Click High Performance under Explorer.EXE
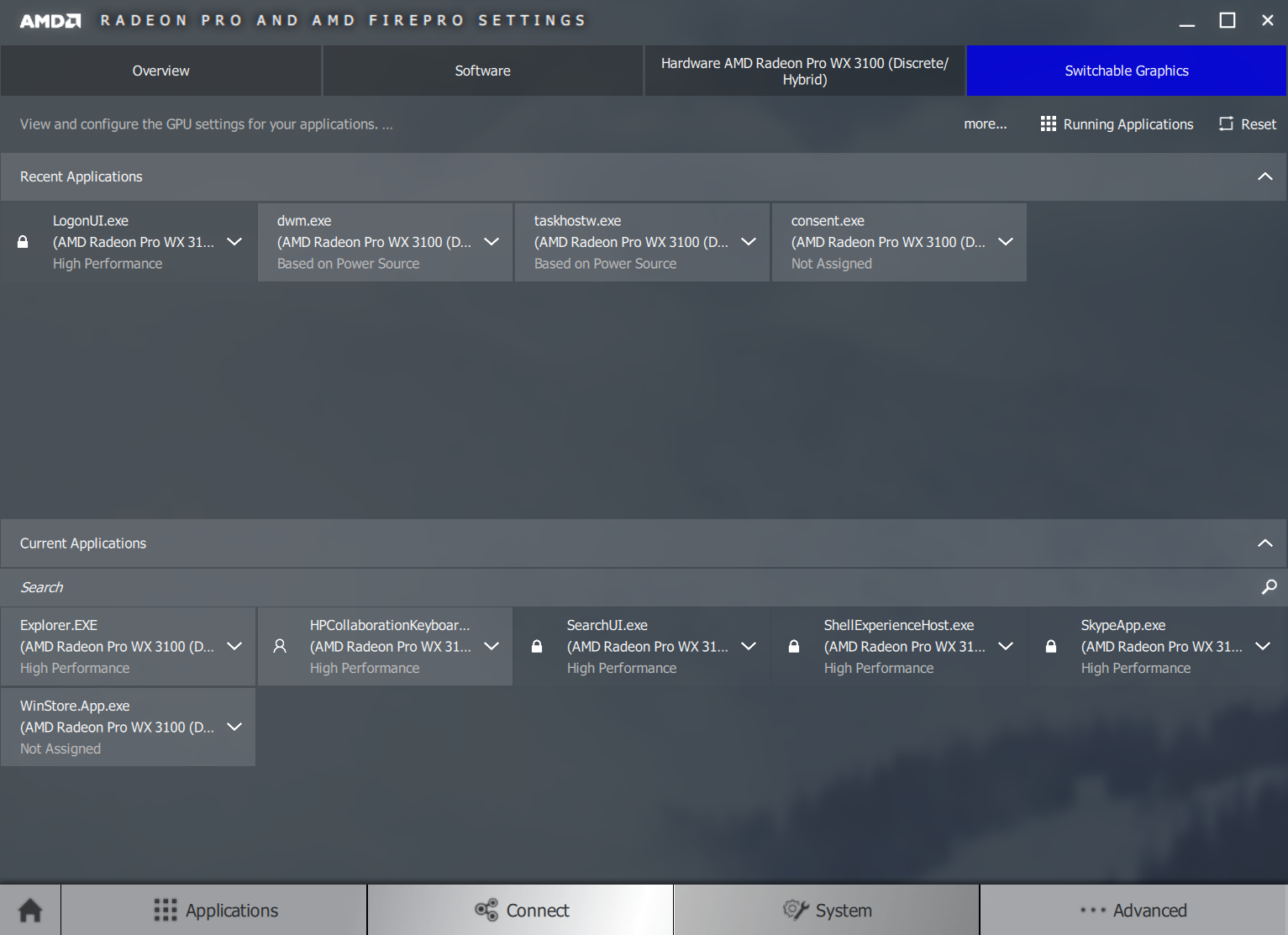The width and height of the screenshot is (1288, 935). (x=75, y=668)
